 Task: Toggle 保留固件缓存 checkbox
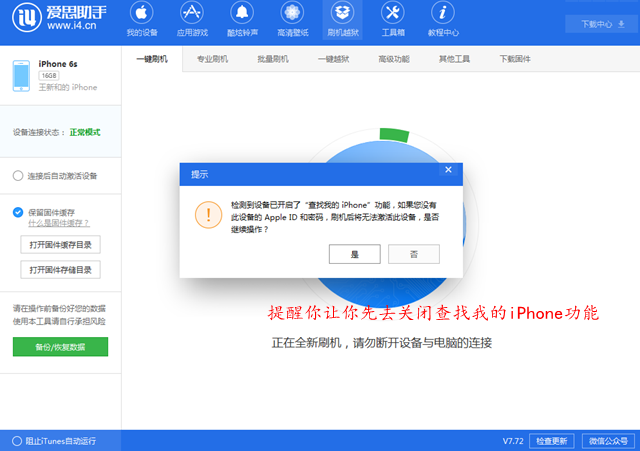coord(18,212)
